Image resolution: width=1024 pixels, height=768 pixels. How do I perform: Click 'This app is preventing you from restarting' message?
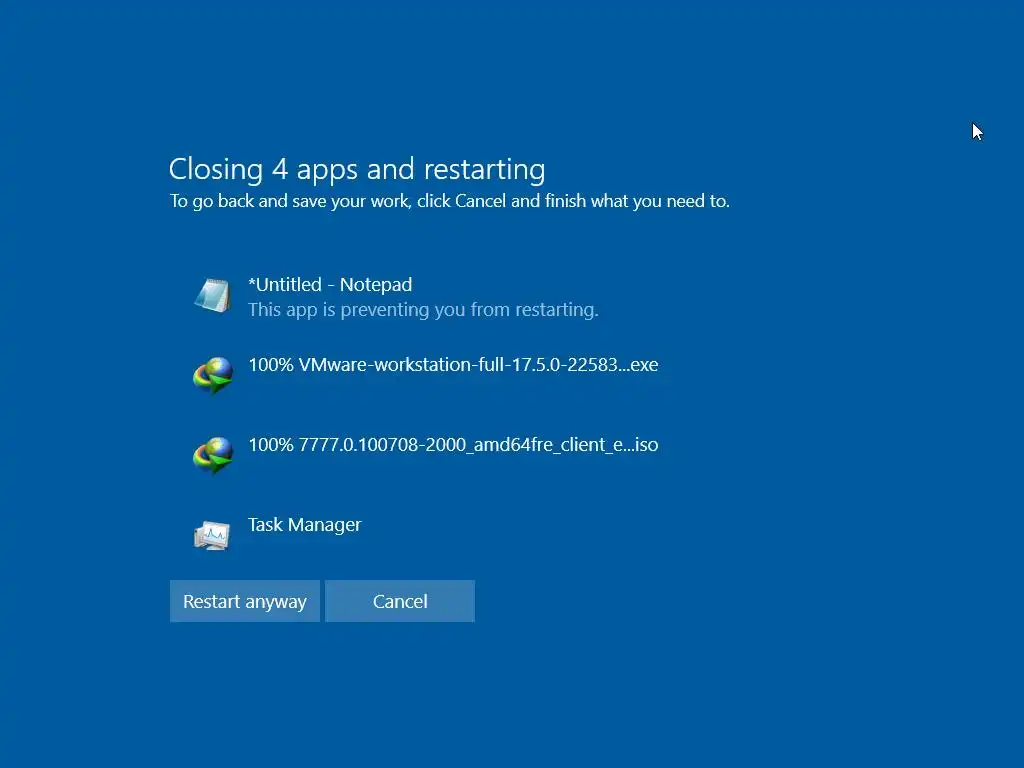(423, 310)
